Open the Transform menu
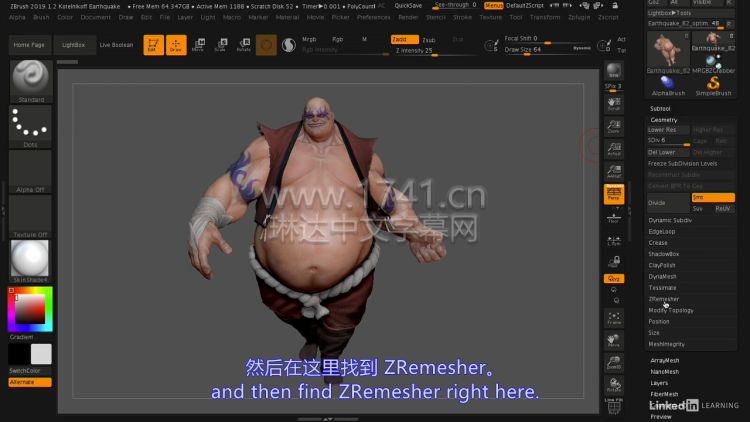Image resolution: width=750 pixels, height=422 pixels. click(545, 17)
